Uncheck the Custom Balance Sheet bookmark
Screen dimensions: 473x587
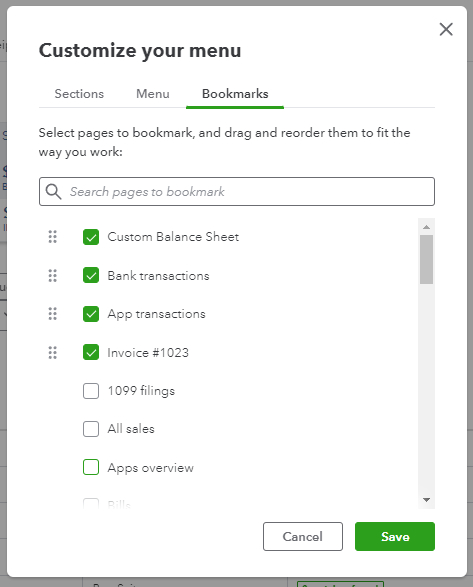91,237
